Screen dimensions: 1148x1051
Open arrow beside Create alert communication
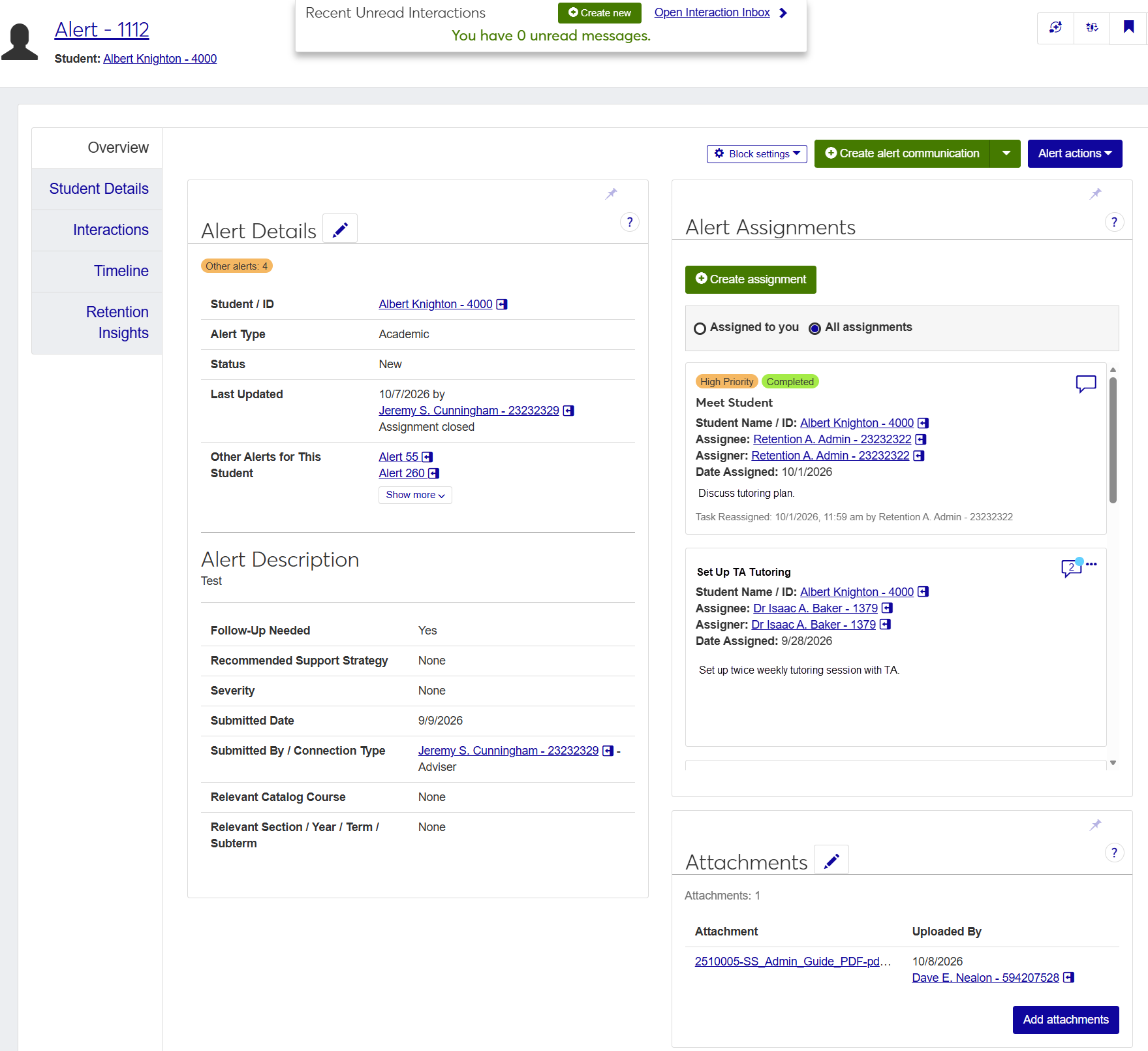coord(1006,153)
